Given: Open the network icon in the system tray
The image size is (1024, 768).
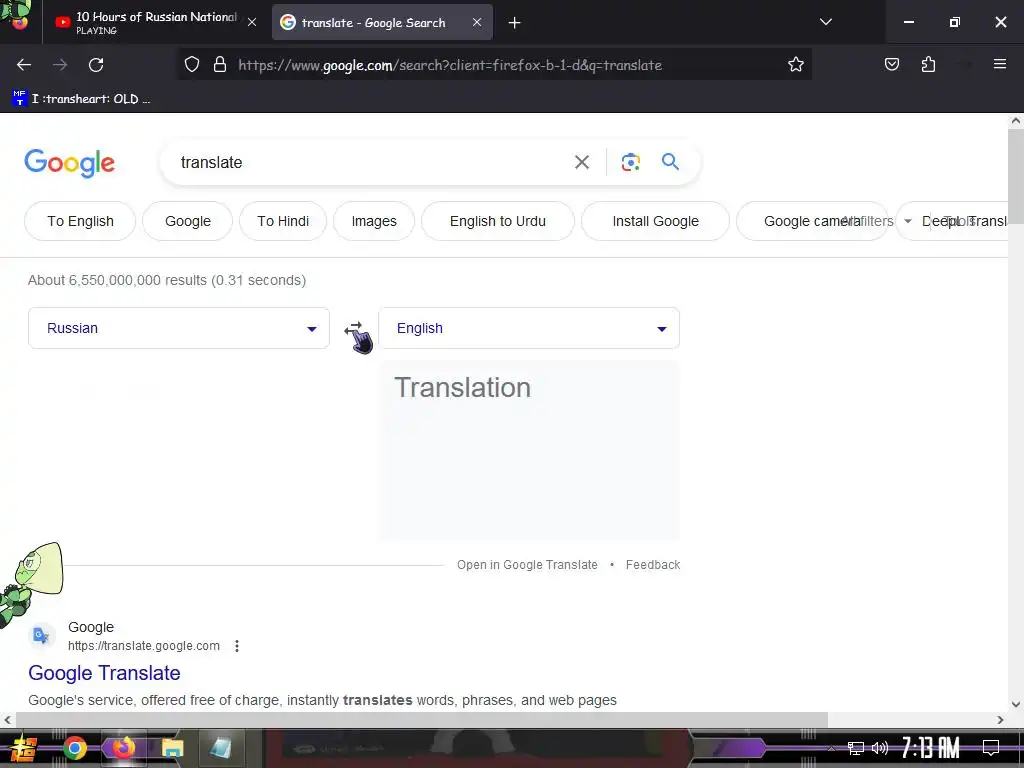Looking at the screenshot, I should click(x=856, y=748).
